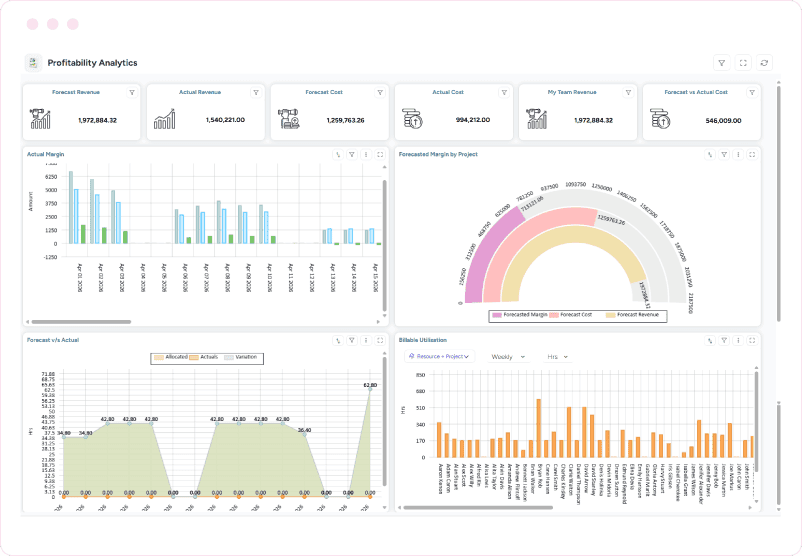The image size is (802, 556).
Task: Click the Profitability Analytics page heading
Action: coord(93,63)
